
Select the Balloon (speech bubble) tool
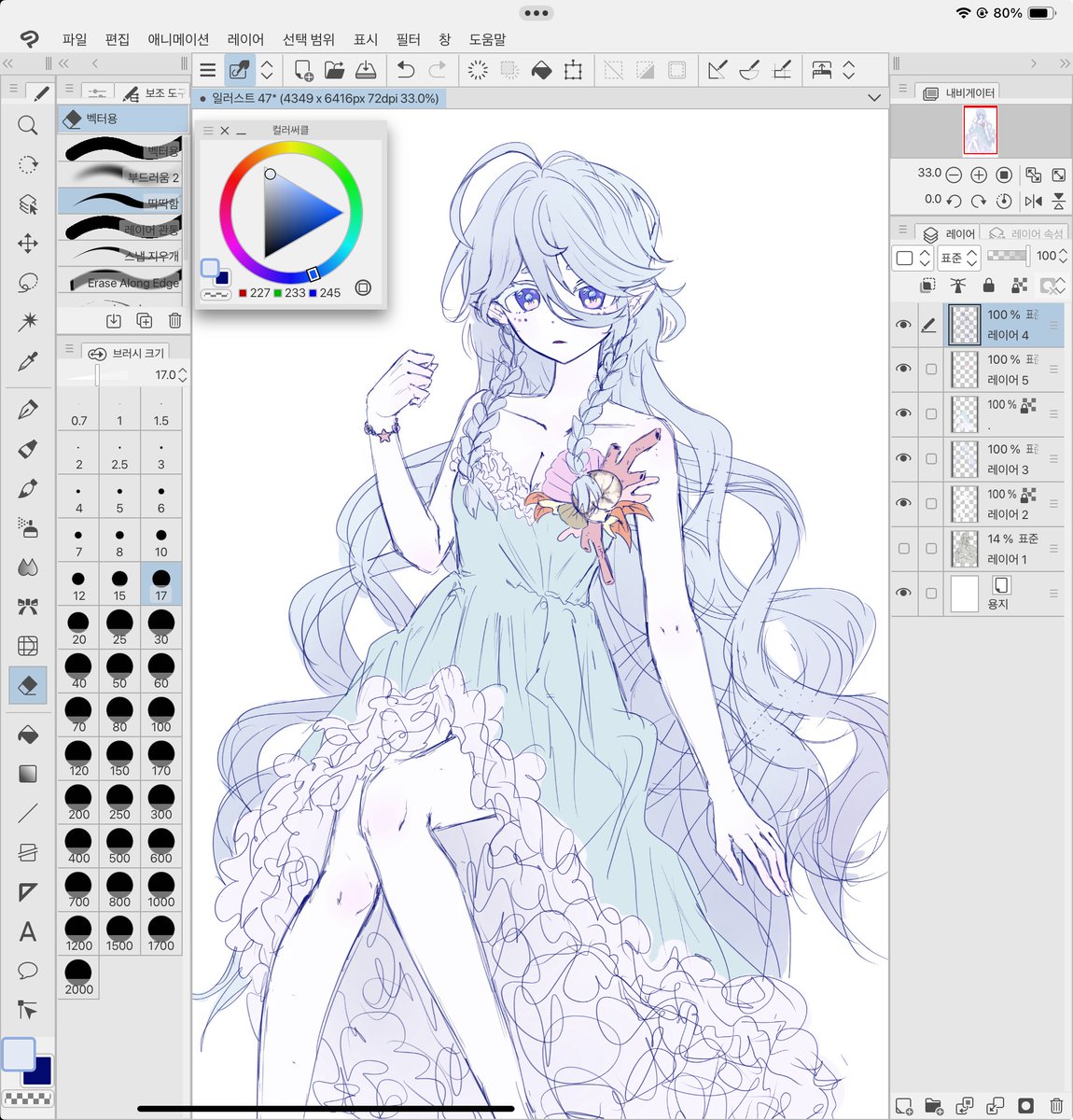click(x=28, y=971)
